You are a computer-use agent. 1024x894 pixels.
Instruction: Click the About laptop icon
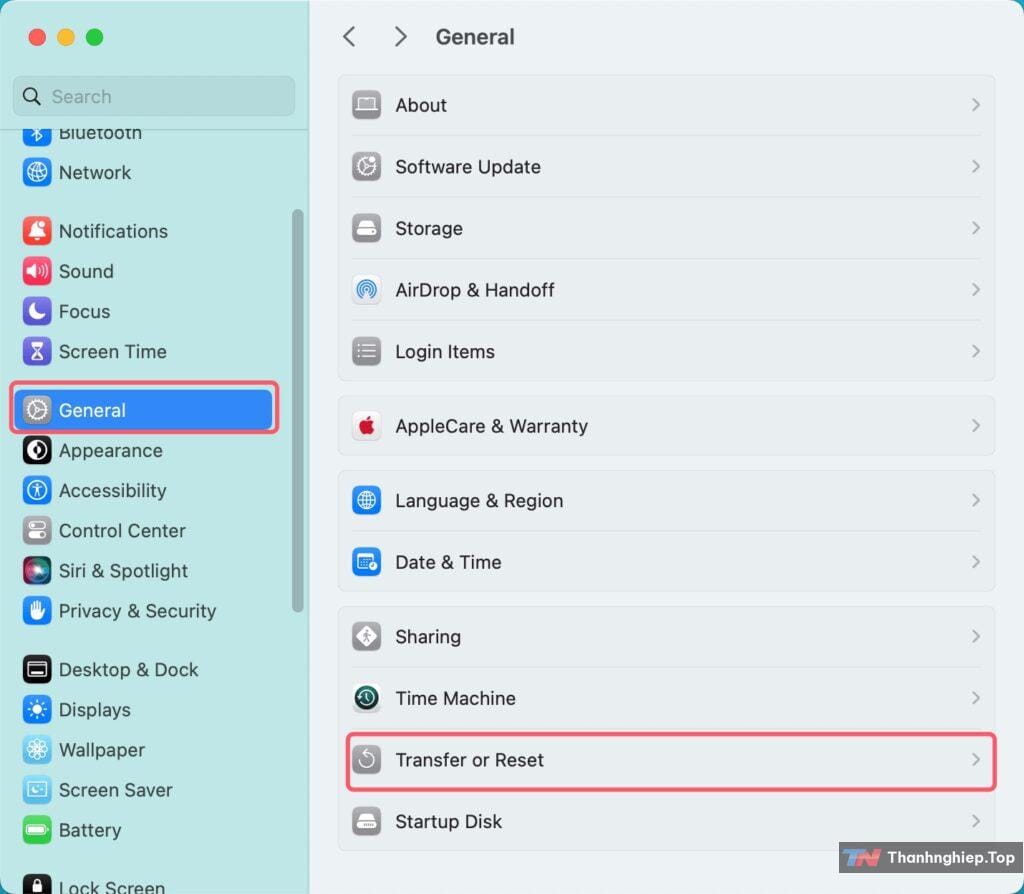(x=366, y=105)
